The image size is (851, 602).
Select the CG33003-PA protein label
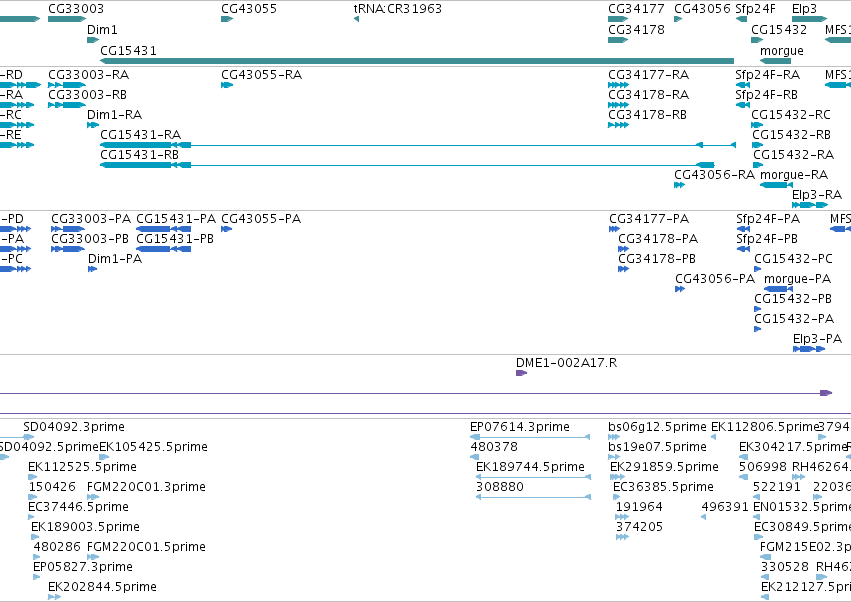coord(91,218)
